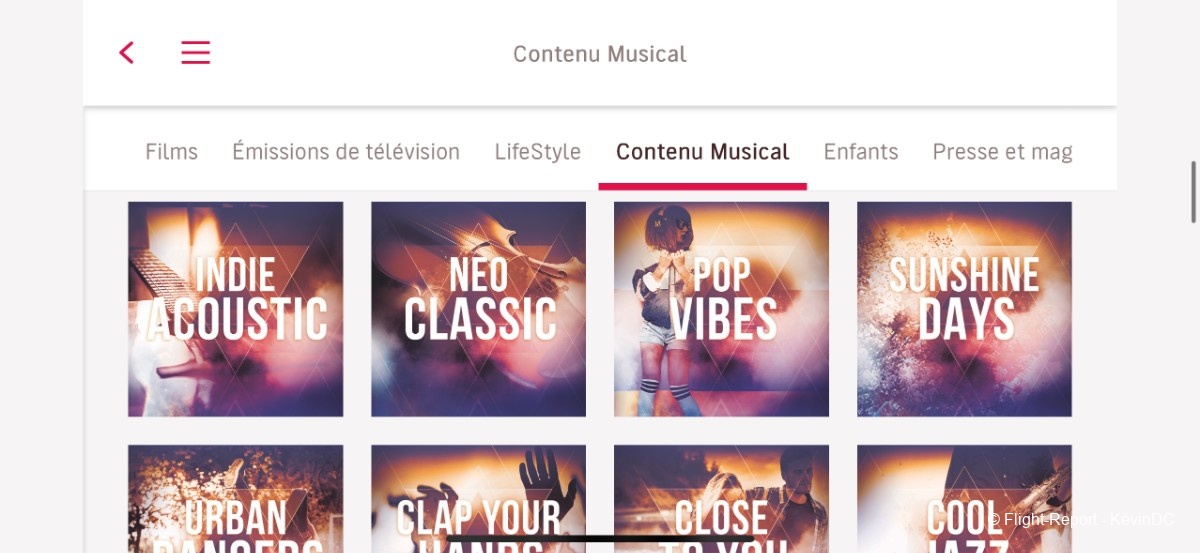The height and width of the screenshot is (553, 1200).
Task: Select the Émissions de télévision tab
Action: (x=346, y=152)
